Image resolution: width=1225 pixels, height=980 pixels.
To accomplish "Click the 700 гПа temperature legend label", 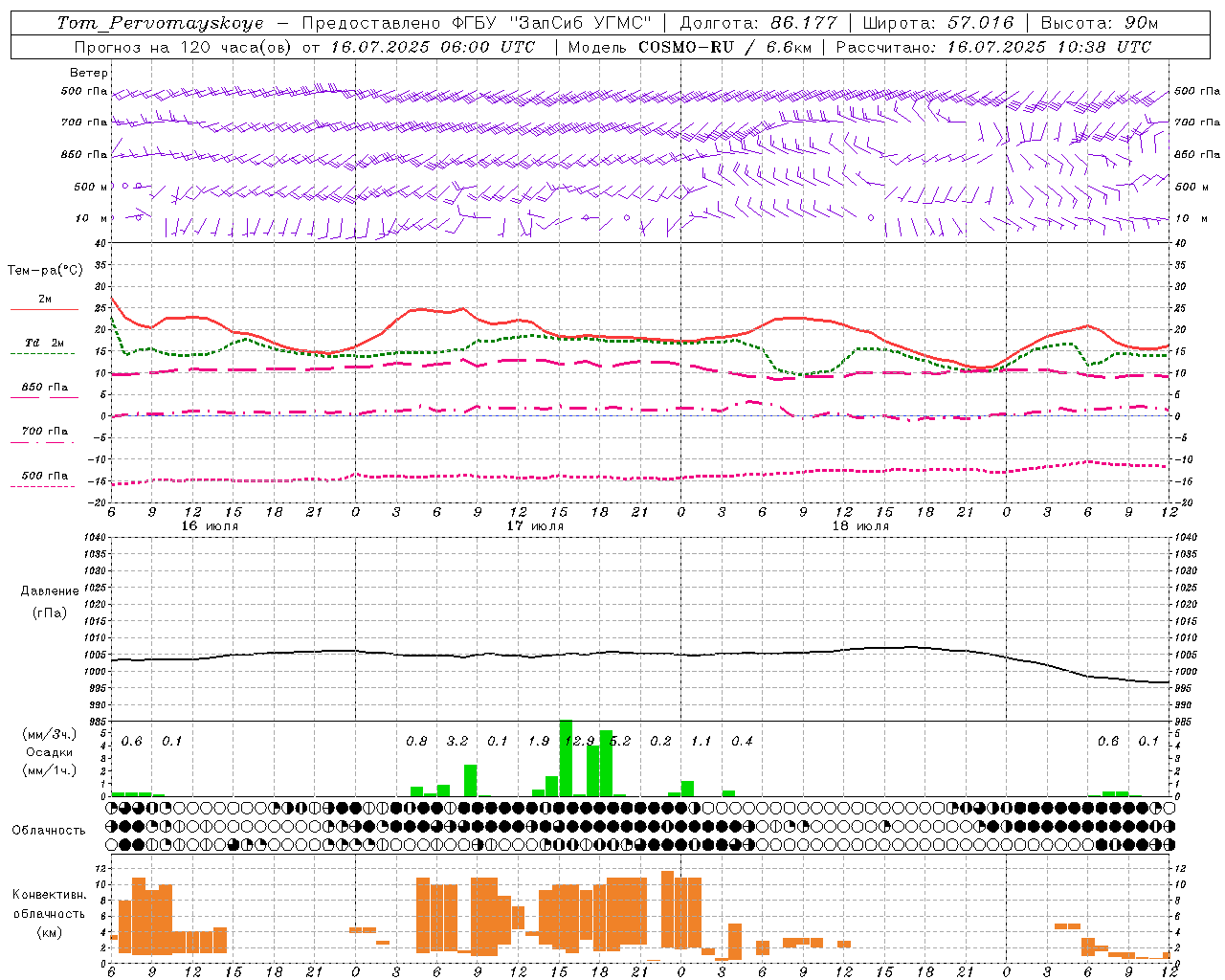I will [45, 432].
